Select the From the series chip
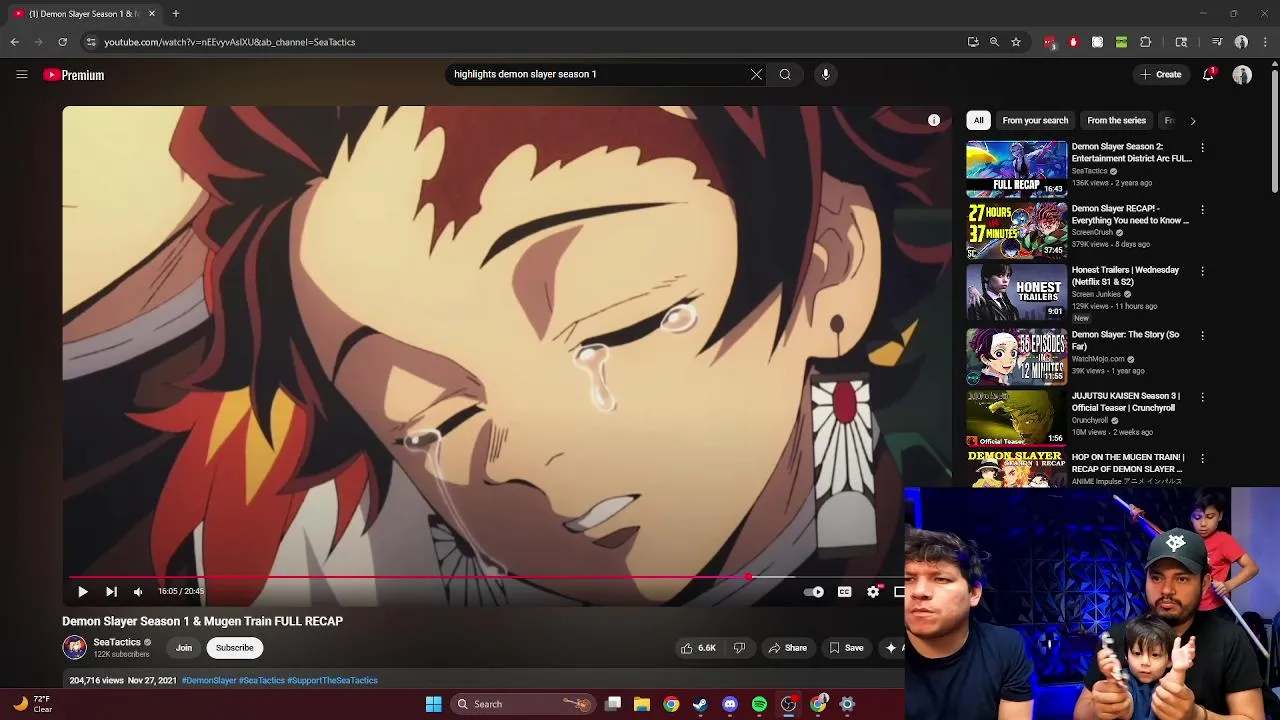Screen dimensions: 1280x720 click(x=1116, y=120)
